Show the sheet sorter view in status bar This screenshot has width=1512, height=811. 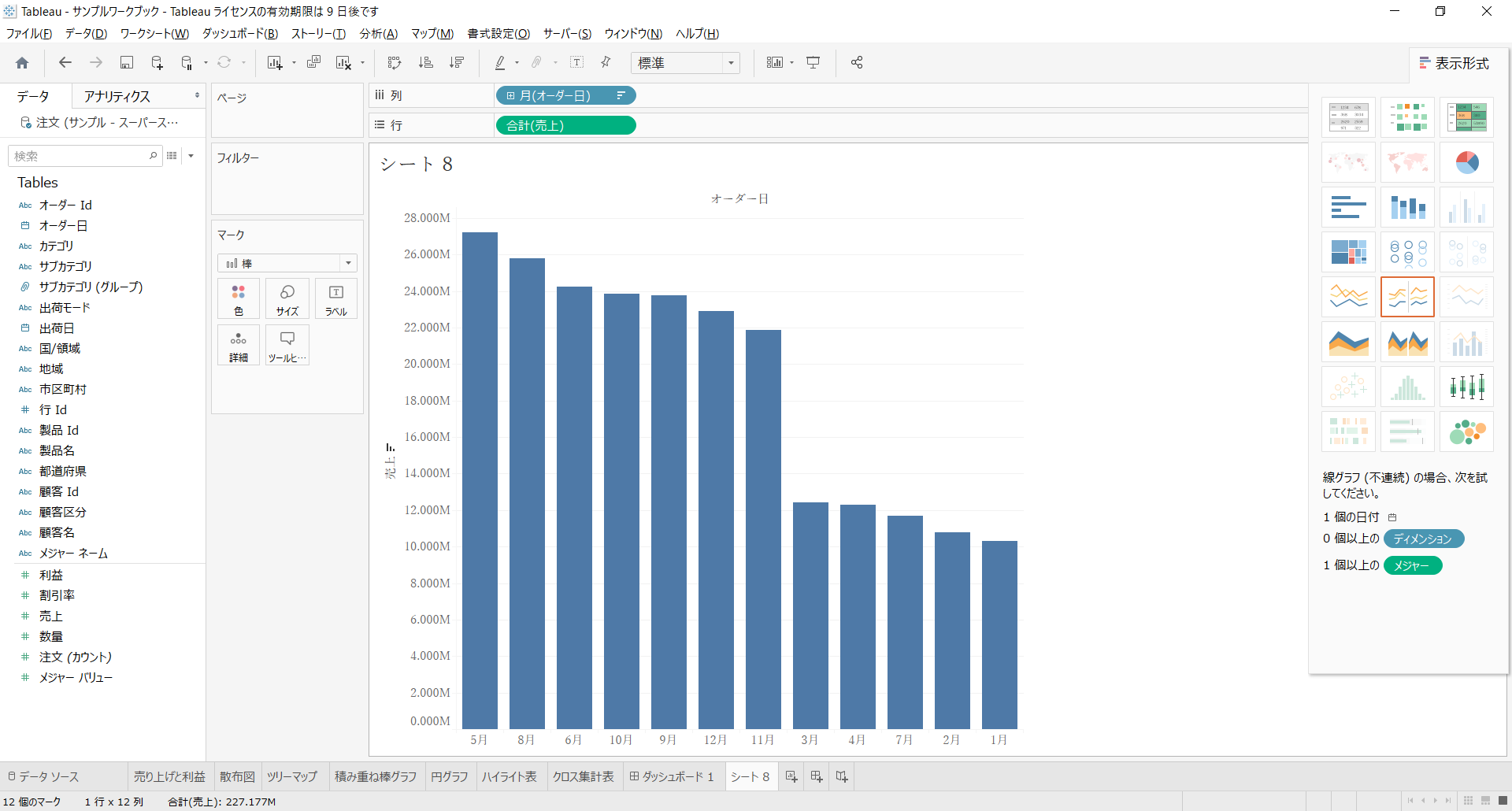1468,801
